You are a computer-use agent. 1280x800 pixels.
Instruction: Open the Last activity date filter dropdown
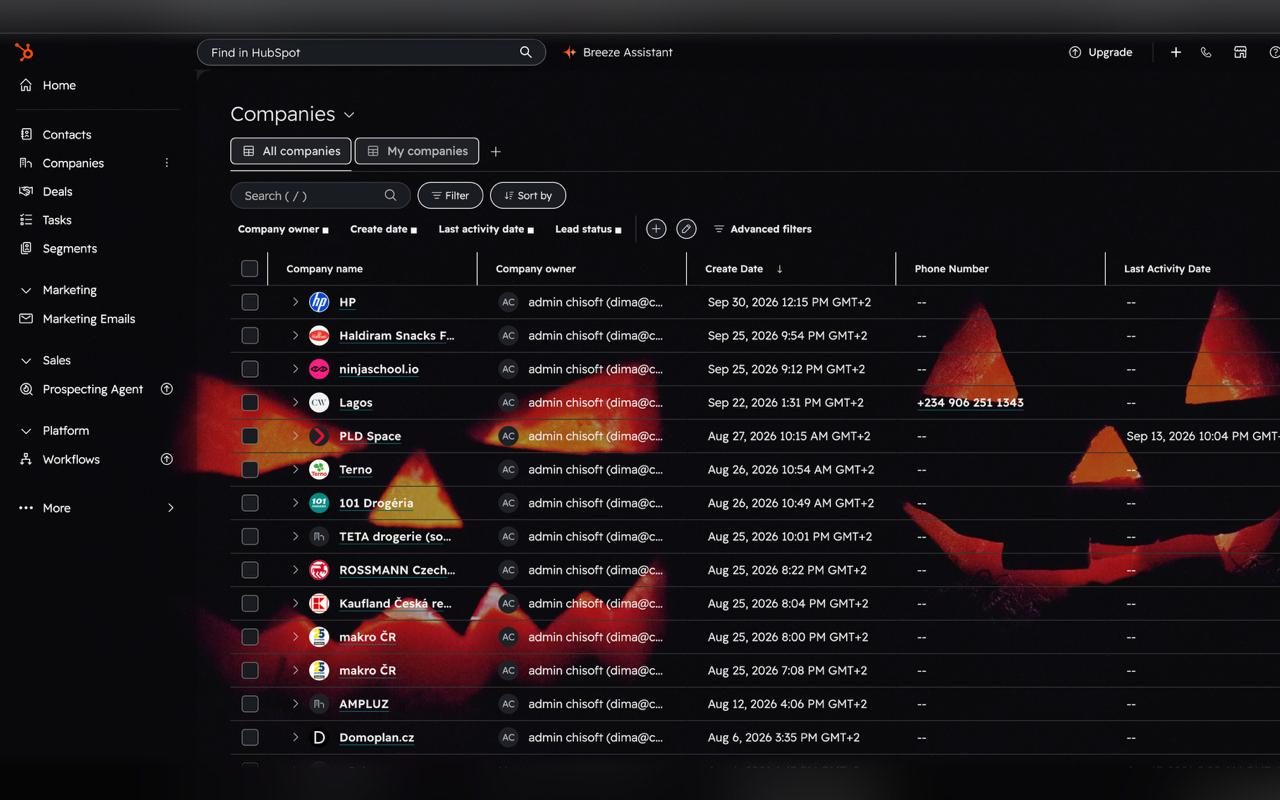click(x=486, y=229)
